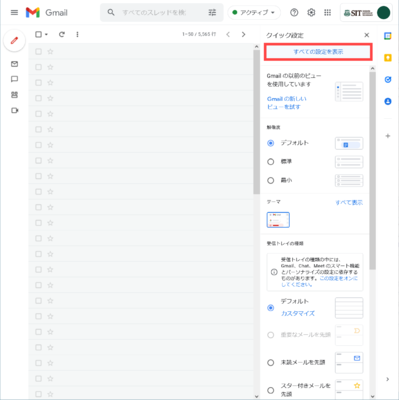The image size is (399, 400).
Task: Close the クイック設定 panel
Action: [367, 35]
